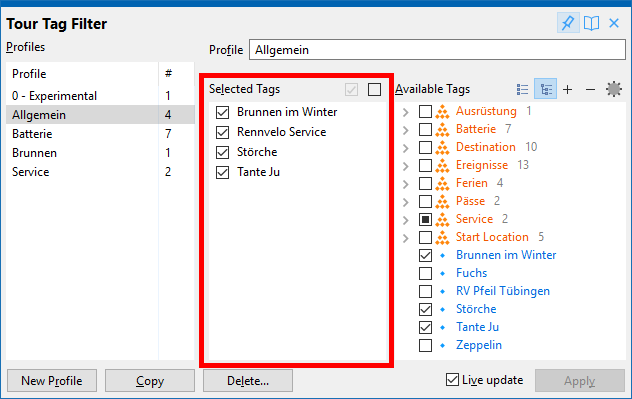Check the Start Location category checkbox

click(x=425, y=237)
